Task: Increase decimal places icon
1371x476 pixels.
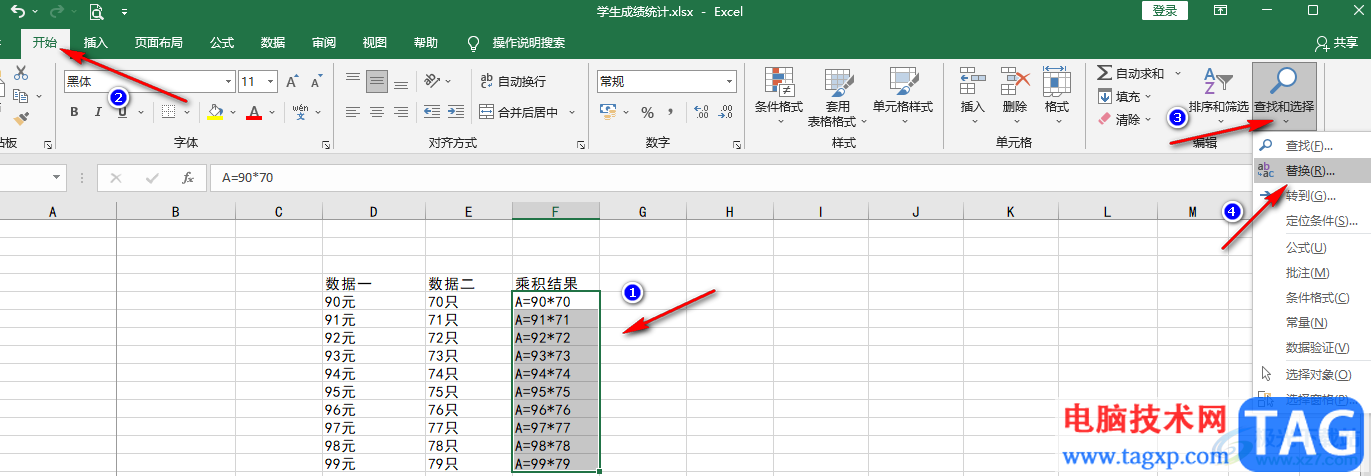Action: [x=701, y=112]
